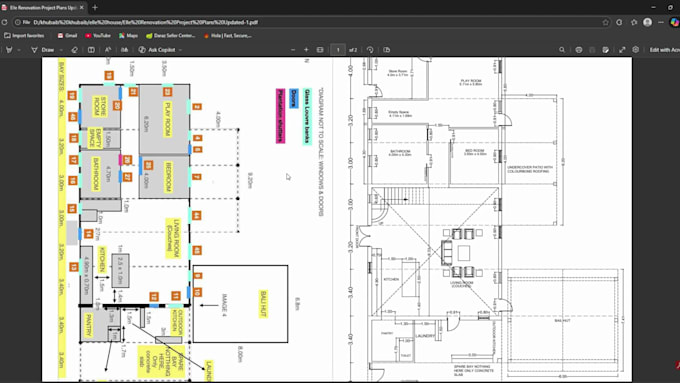Click the IMAGE 4 label
Image resolution: width=680 pixels, height=383 pixels.
pos(225,304)
